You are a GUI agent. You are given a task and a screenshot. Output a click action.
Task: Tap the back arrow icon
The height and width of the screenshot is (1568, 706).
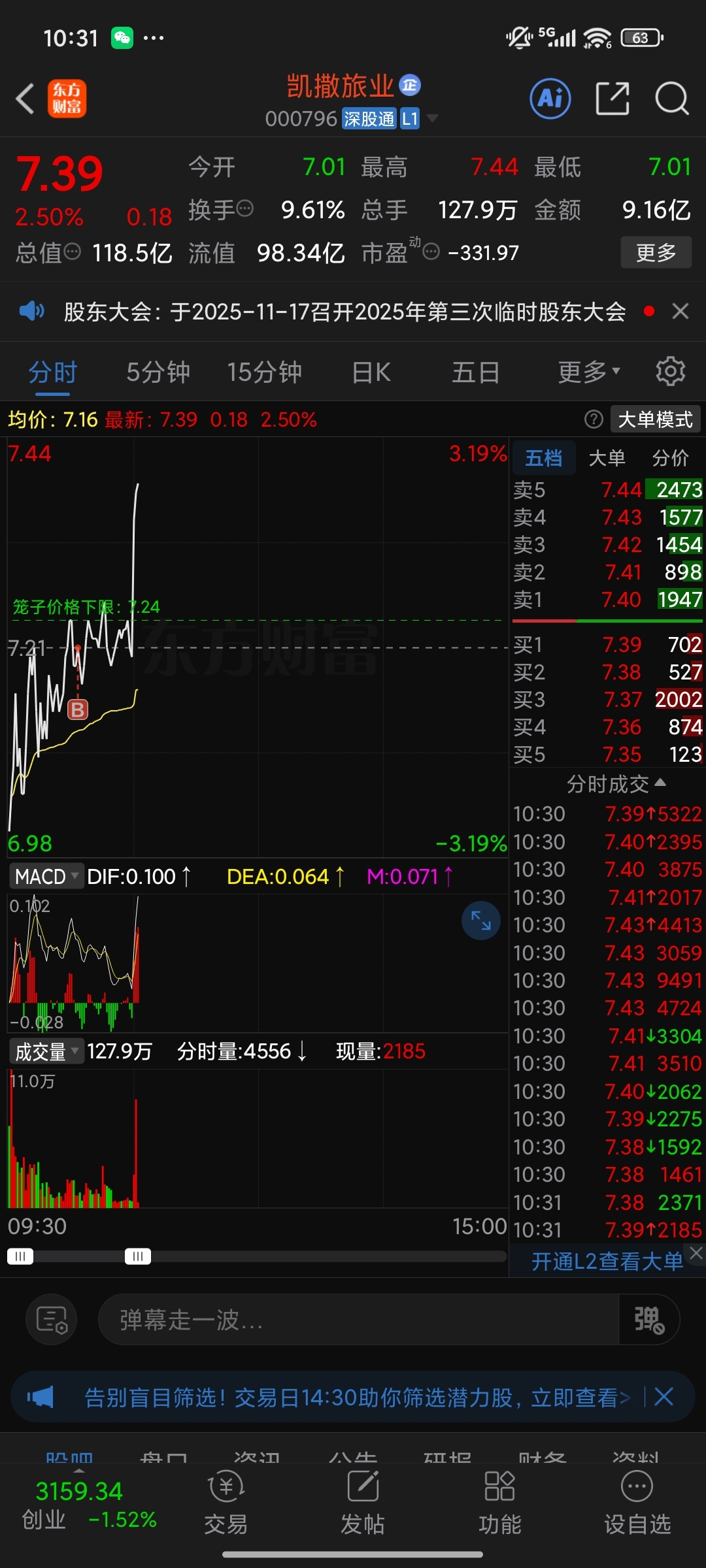[25, 99]
